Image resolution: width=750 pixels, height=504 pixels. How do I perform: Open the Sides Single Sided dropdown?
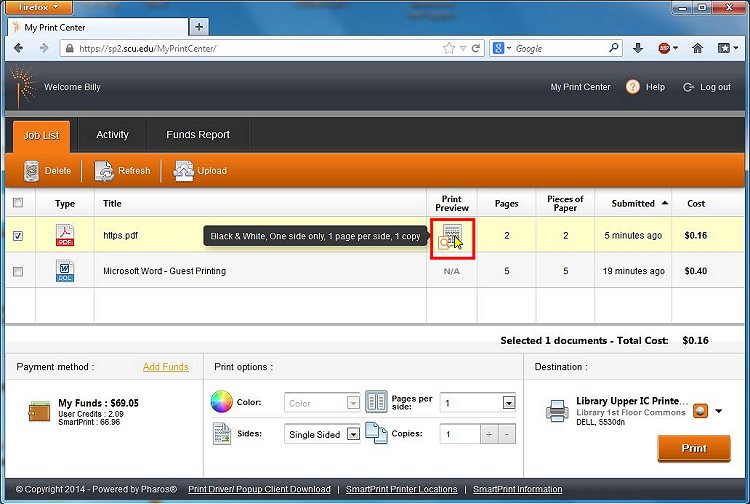322,434
